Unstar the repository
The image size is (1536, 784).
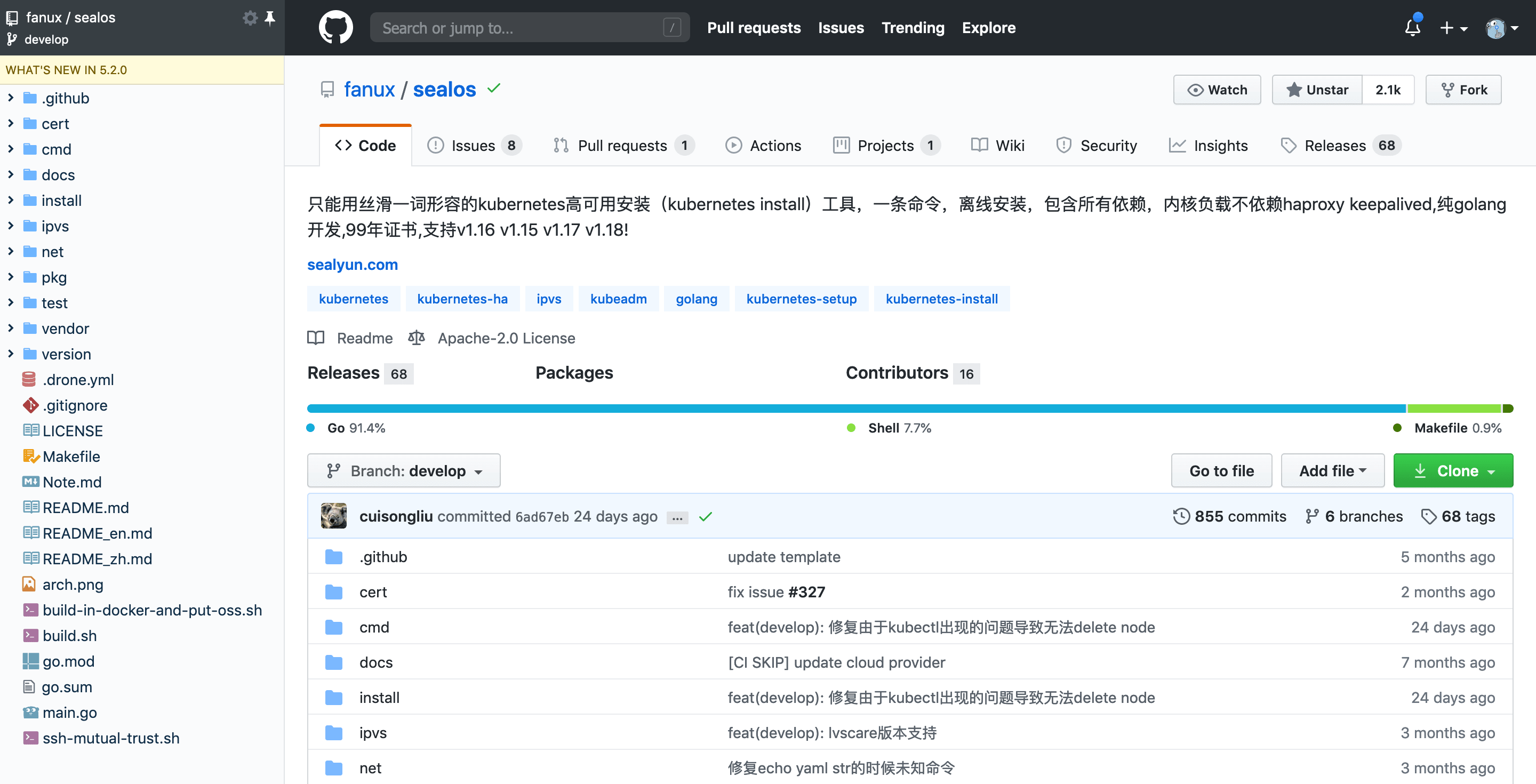(x=1317, y=90)
